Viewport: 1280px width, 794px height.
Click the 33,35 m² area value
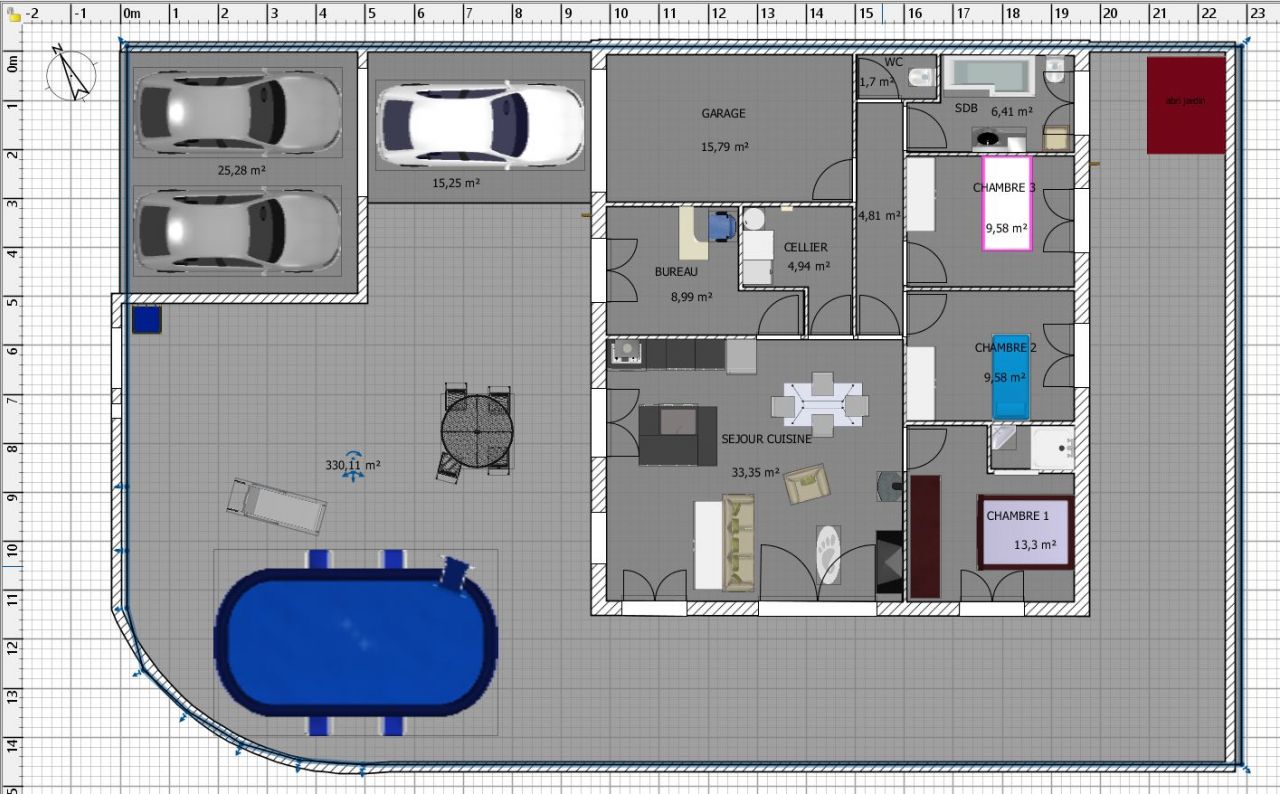(x=755, y=472)
